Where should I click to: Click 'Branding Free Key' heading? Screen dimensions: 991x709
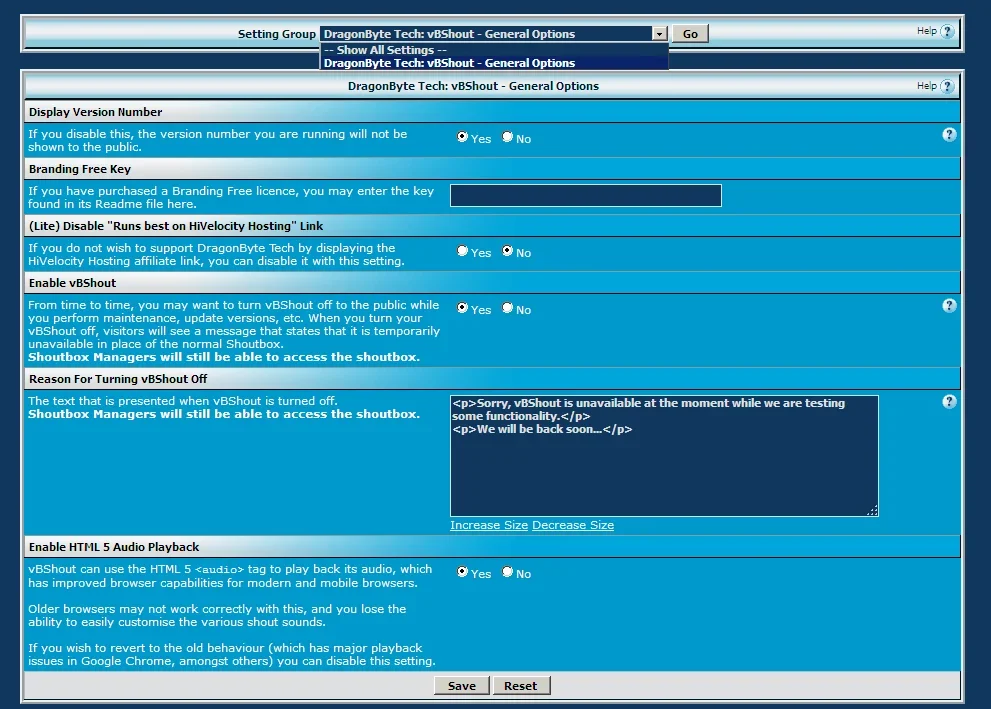[80, 169]
